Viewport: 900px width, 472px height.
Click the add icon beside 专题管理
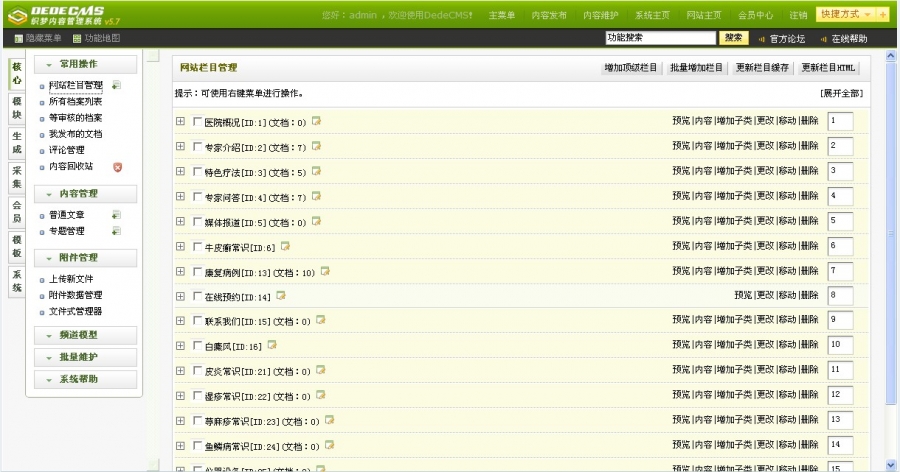pyautogui.click(x=116, y=231)
